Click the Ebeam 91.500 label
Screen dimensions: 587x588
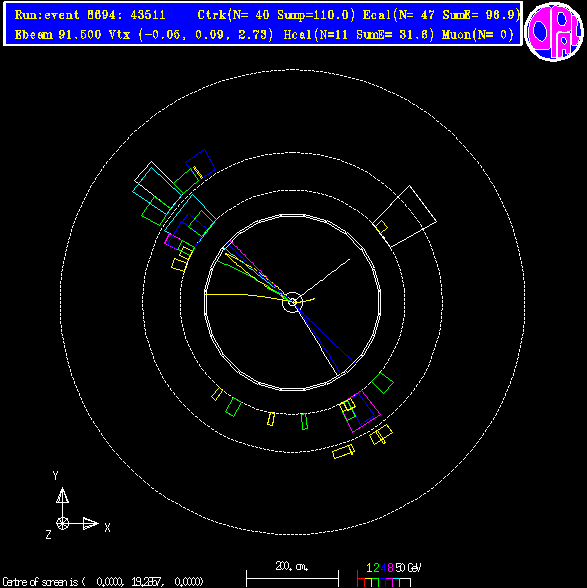(58, 35)
